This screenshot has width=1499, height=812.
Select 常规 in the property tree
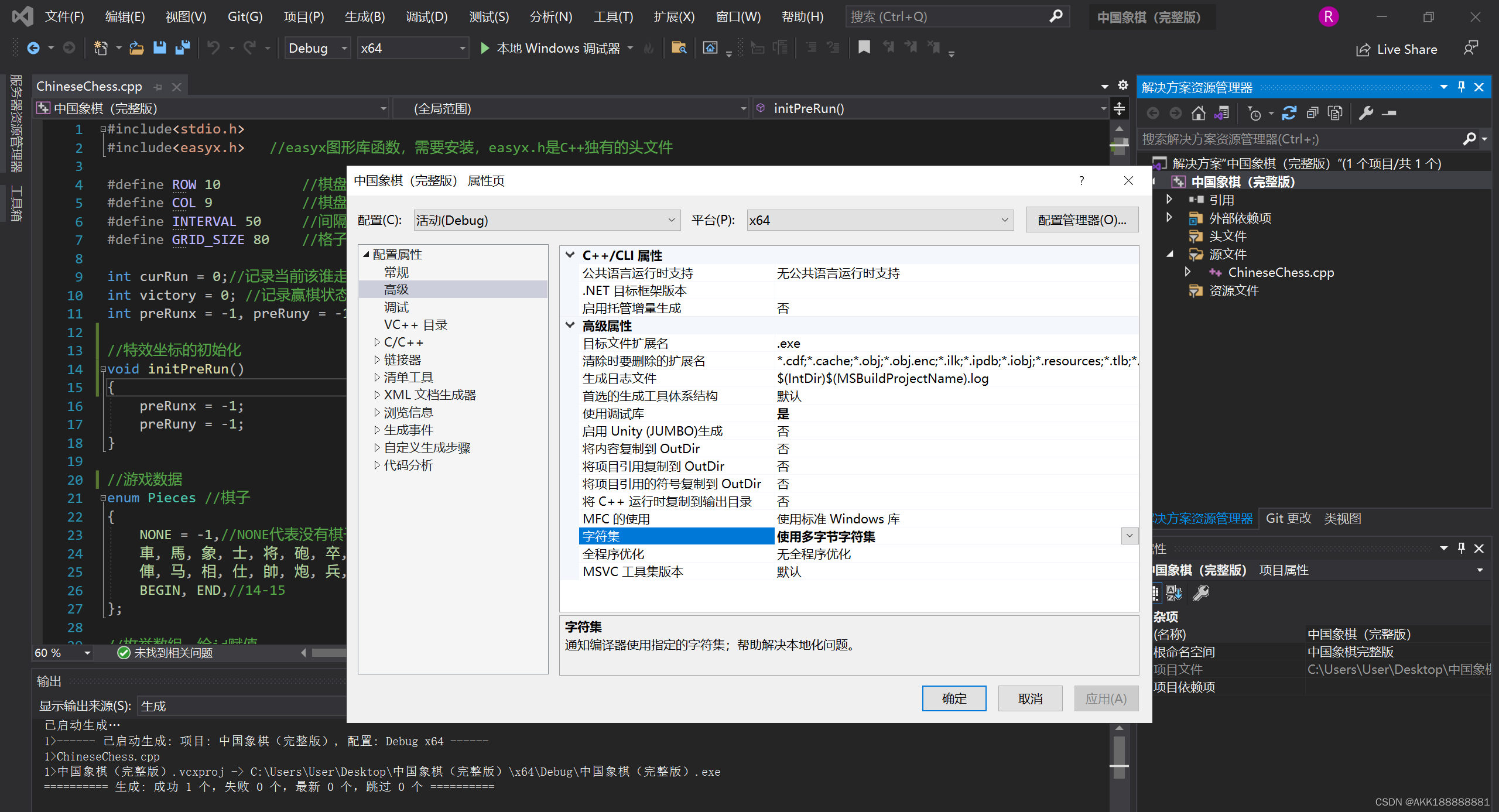coord(396,272)
